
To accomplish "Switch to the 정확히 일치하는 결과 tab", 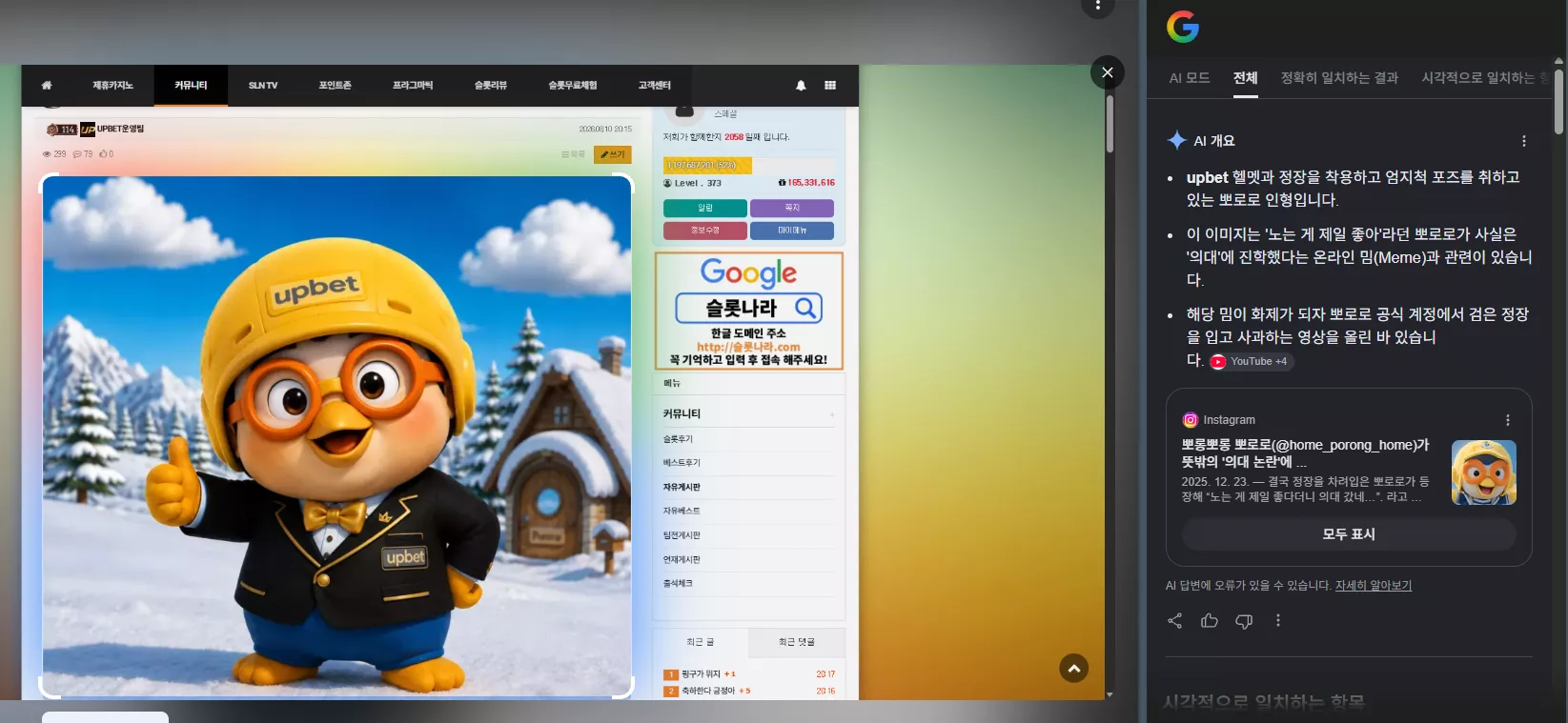I will coord(1339,78).
